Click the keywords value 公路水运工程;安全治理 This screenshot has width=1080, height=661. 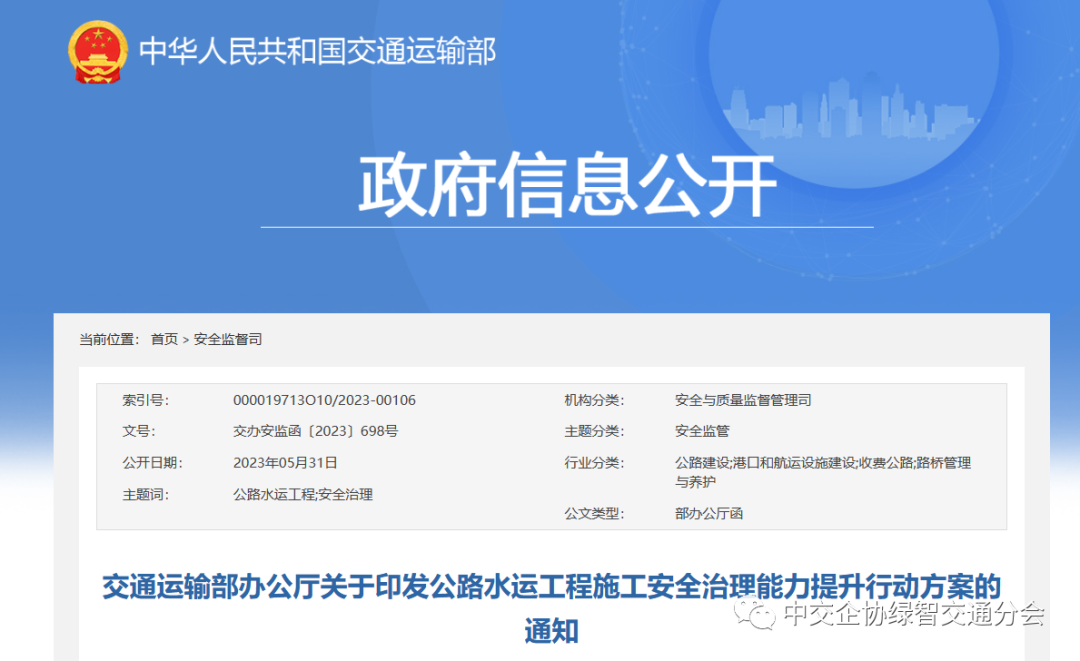pyautogui.click(x=302, y=494)
